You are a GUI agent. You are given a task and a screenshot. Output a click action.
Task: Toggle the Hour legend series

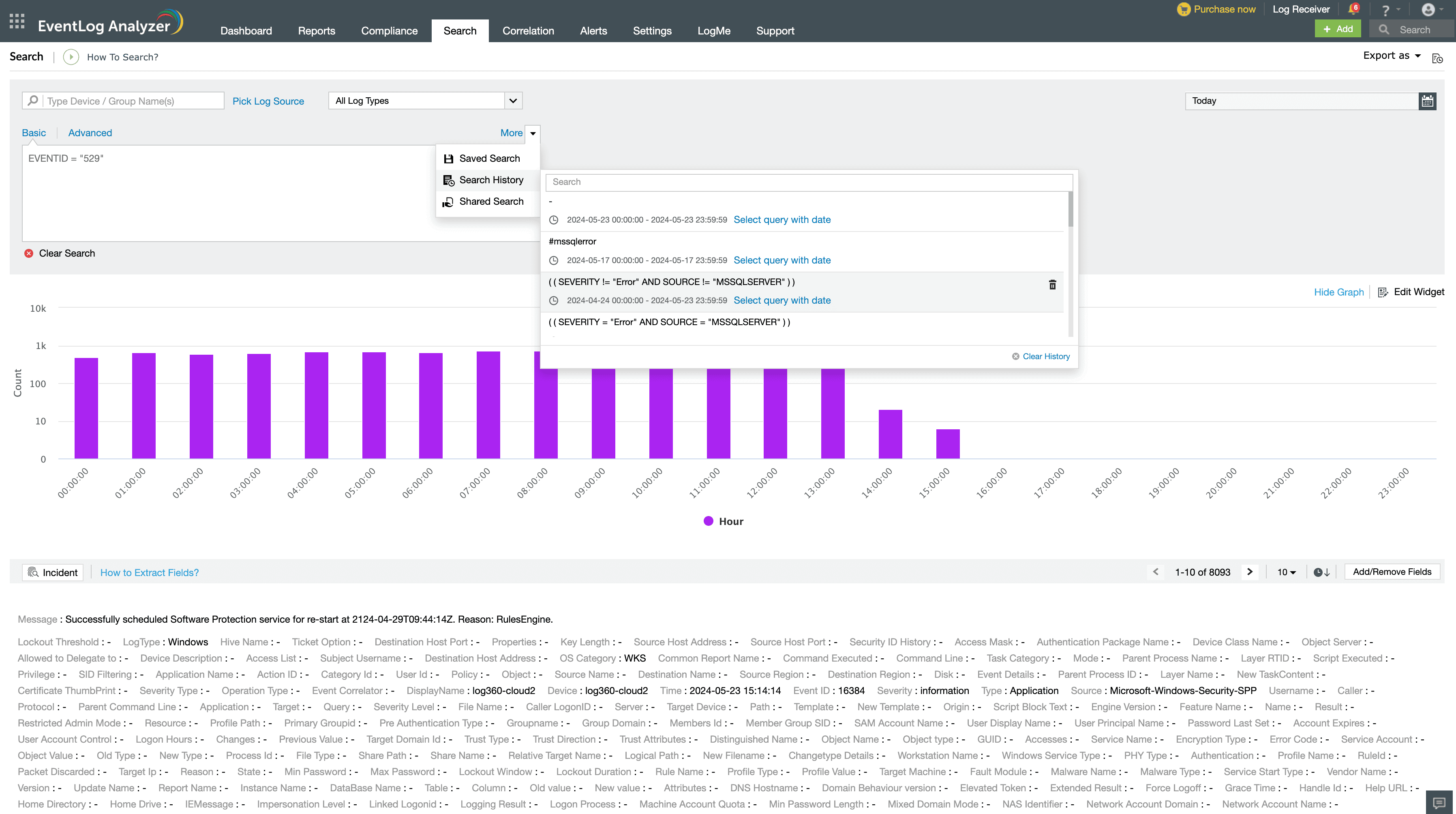724,521
